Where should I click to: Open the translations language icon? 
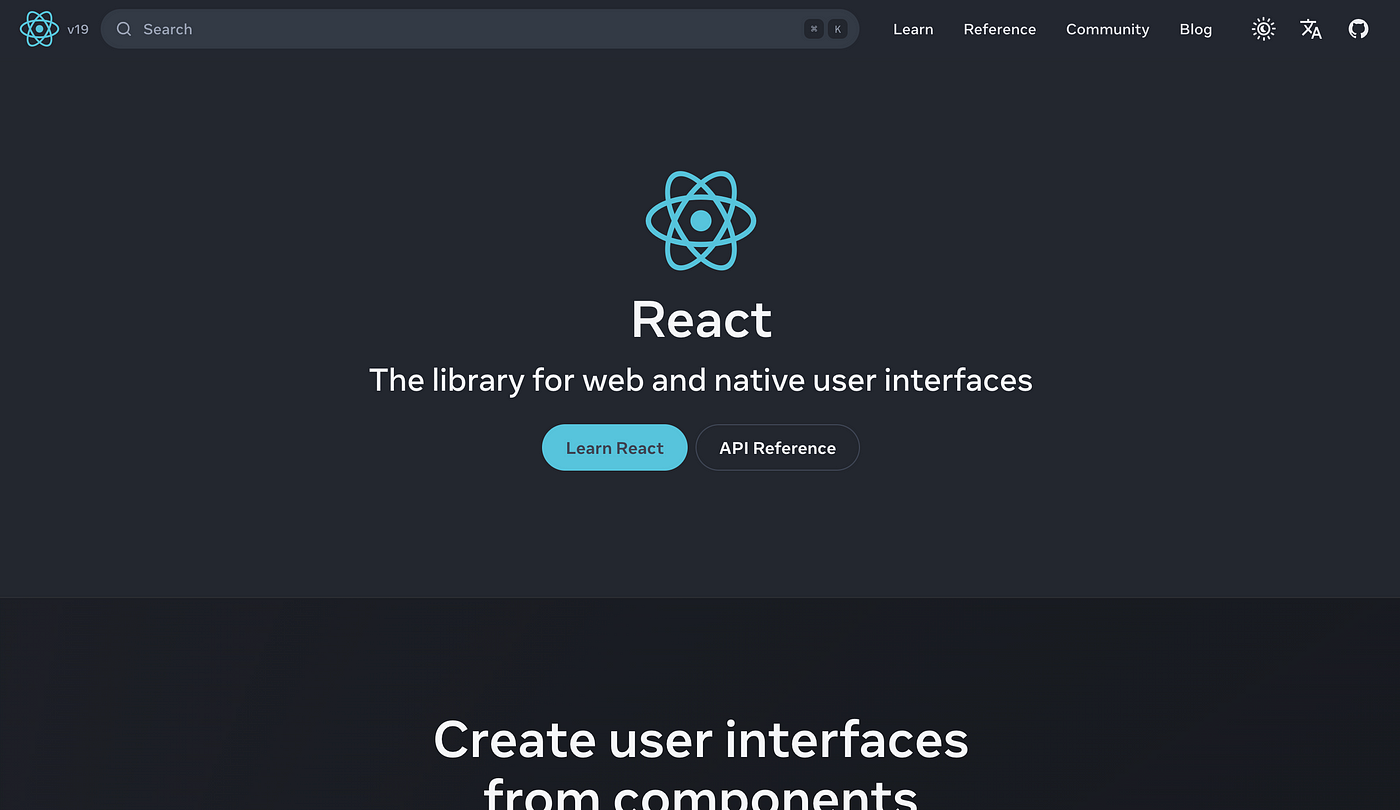click(1311, 29)
